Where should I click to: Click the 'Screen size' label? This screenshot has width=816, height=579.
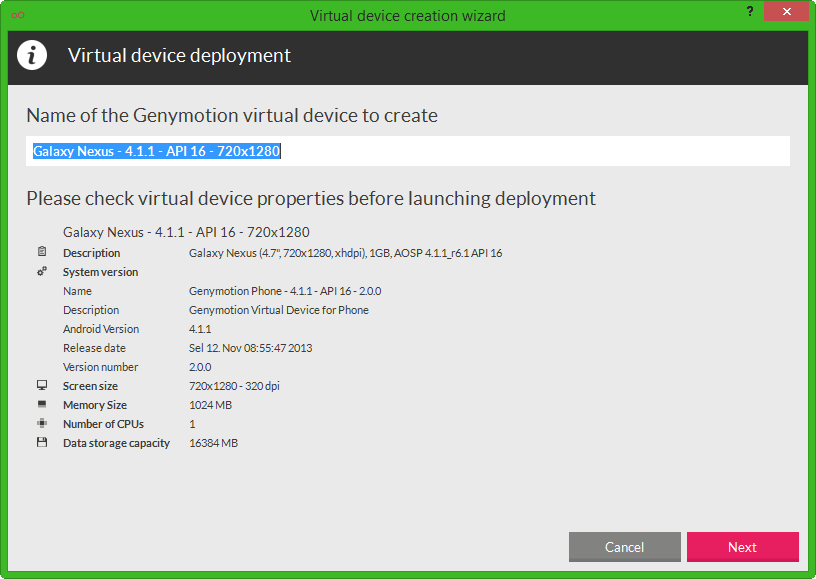click(x=91, y=386)
